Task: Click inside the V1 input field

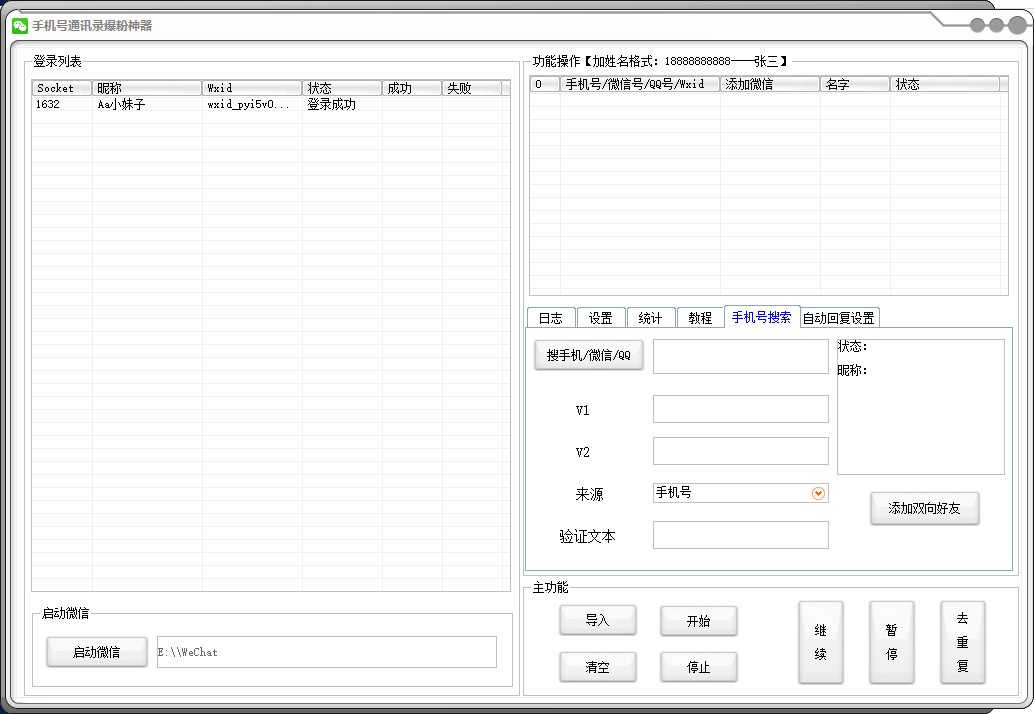Action: (x=740, y=408)
